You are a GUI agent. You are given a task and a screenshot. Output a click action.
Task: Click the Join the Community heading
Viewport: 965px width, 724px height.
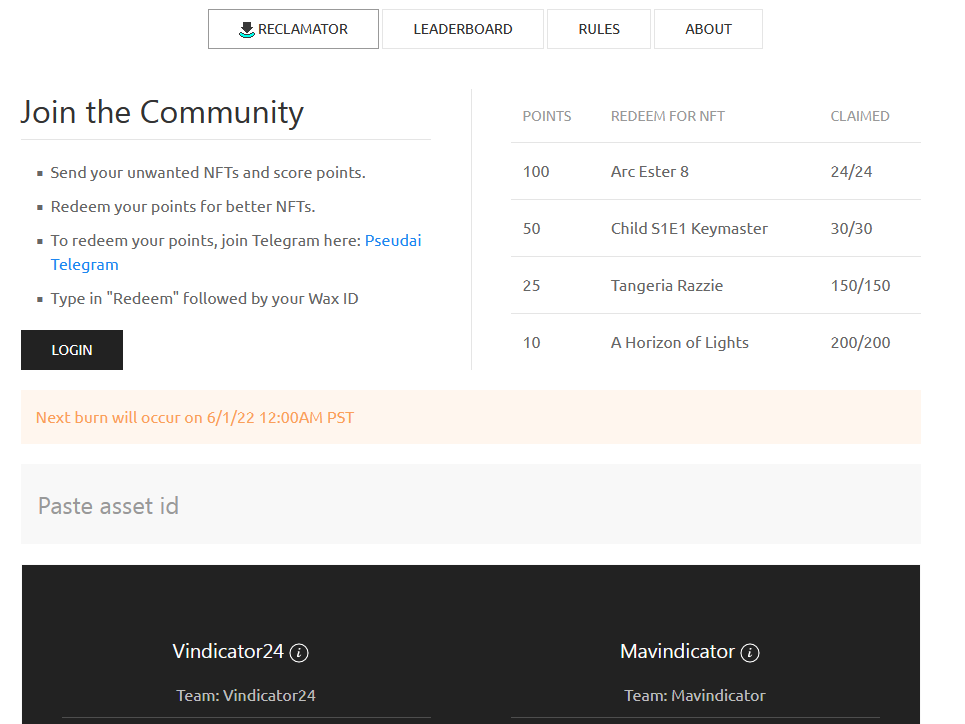tap(162, 113)
